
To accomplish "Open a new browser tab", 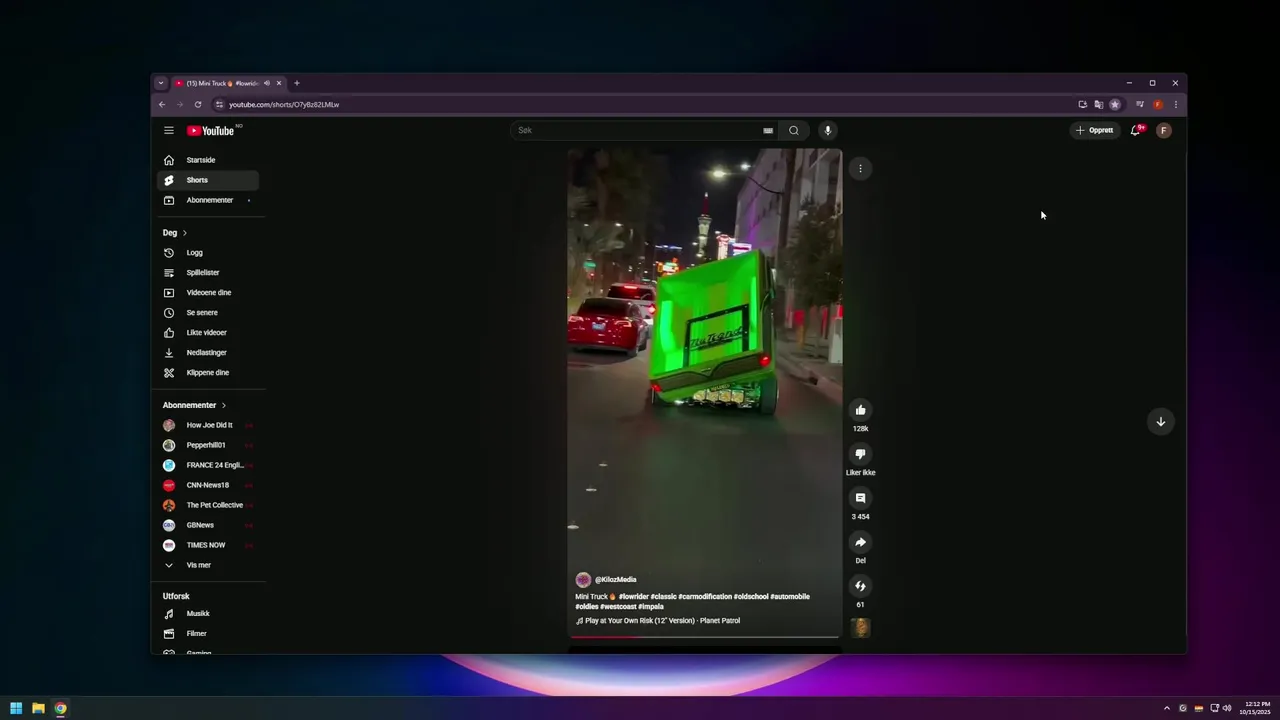I will tap(296, 83).
